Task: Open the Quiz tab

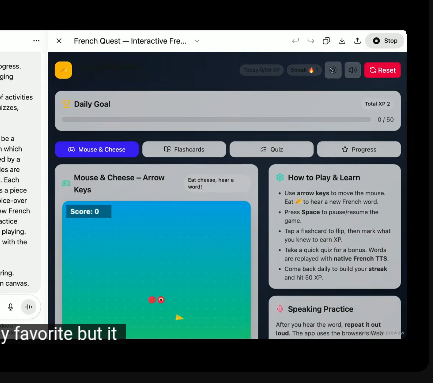Action: tap(272, 149)
